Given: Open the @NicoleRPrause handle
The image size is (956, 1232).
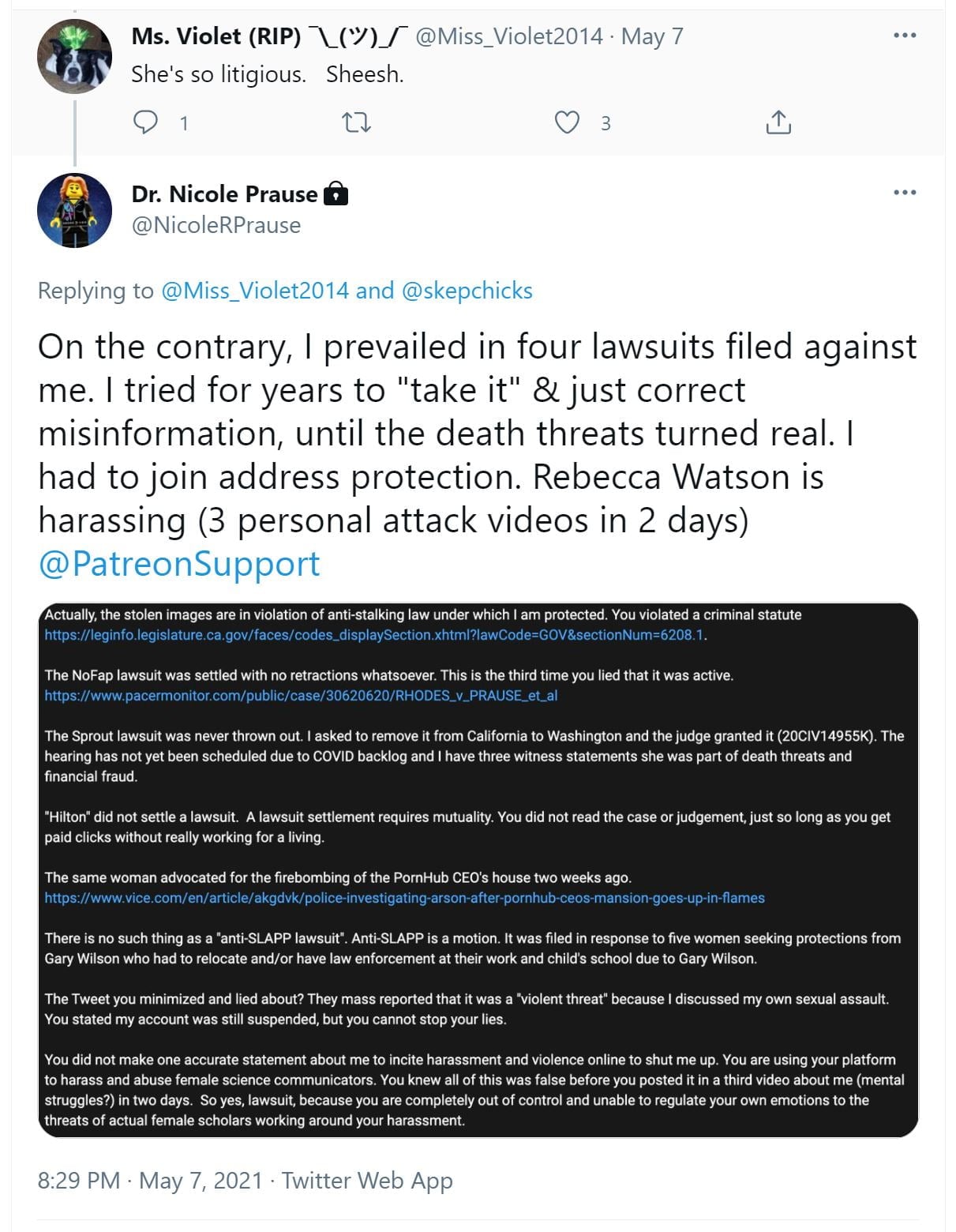Looking at the screenshot, I should coord(216,226).
